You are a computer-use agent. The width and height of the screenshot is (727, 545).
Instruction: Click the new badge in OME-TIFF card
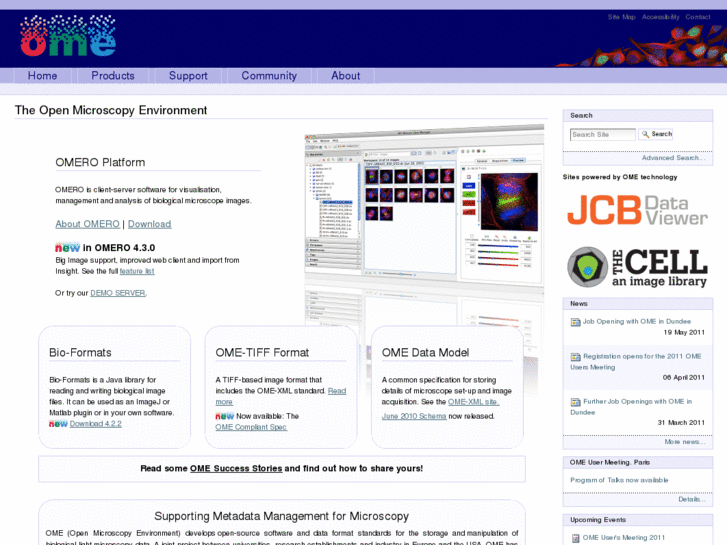click(x=224, y=416)
